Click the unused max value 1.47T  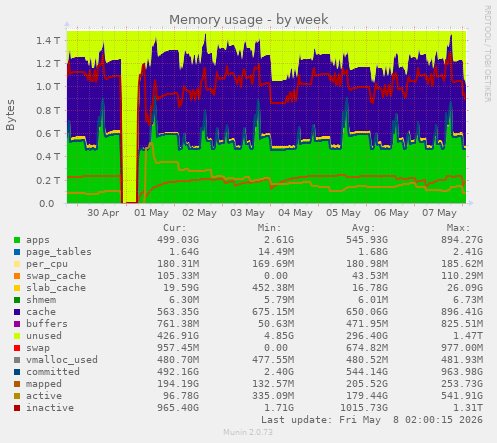click(468, 336)
